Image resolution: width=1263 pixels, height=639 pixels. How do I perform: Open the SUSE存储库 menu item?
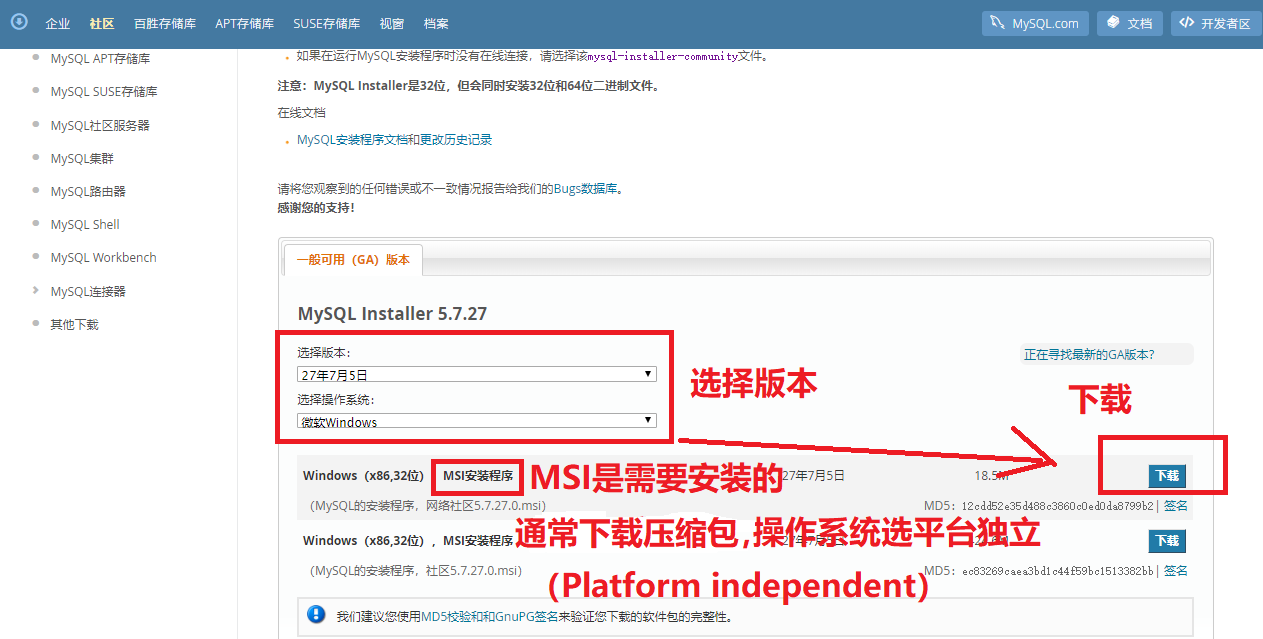point(327,23)
